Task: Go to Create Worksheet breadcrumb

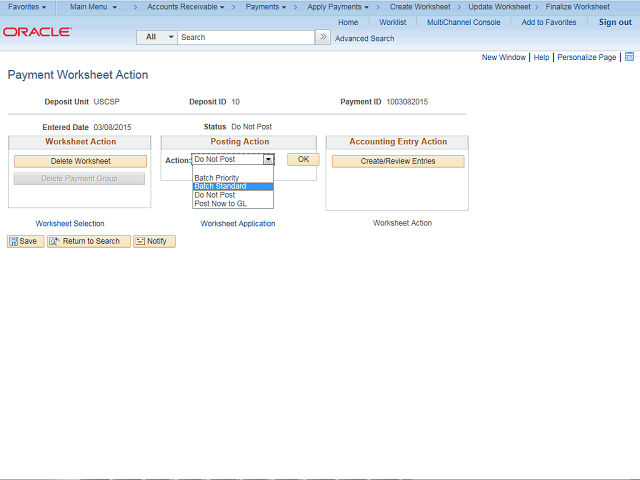Action: (x=420, y=7)
